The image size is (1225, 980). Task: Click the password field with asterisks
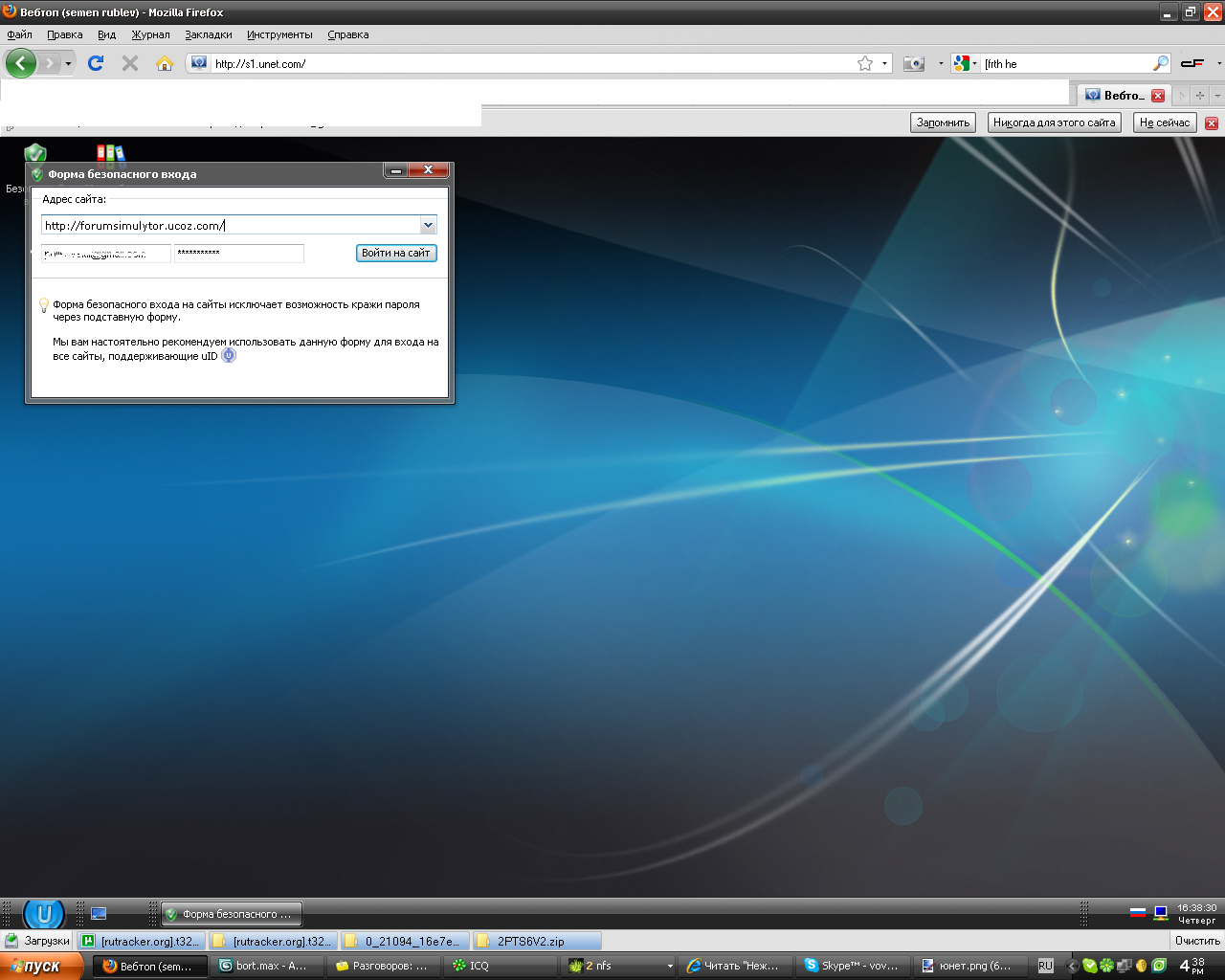(x=239, y=254)
